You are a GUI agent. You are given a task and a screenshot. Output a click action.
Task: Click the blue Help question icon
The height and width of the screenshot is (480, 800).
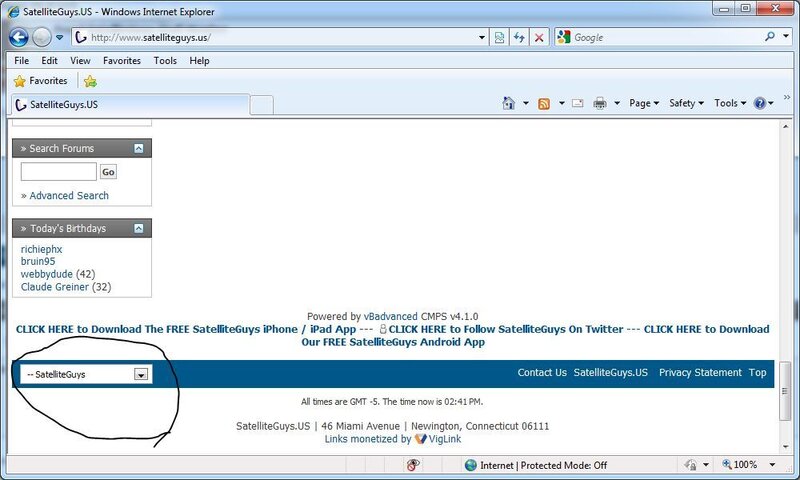click(x=760, y=103)
